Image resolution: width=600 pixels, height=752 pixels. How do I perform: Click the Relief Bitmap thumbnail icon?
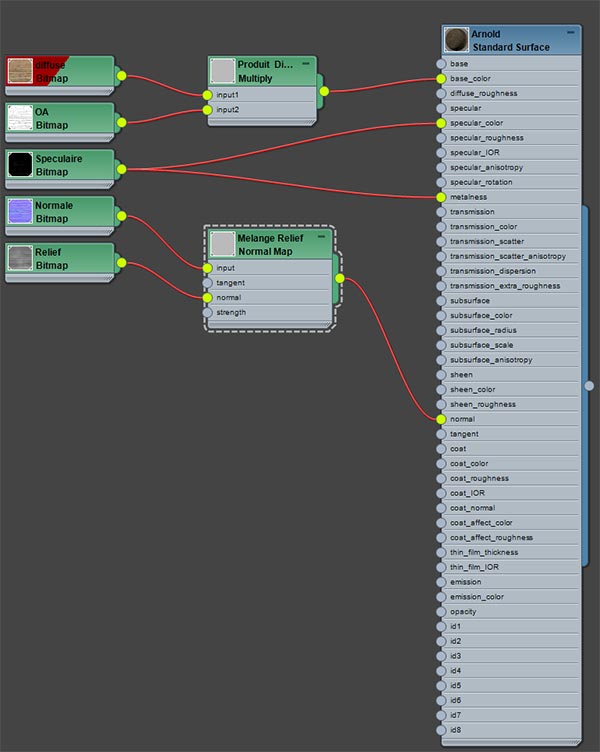(20, 259)
